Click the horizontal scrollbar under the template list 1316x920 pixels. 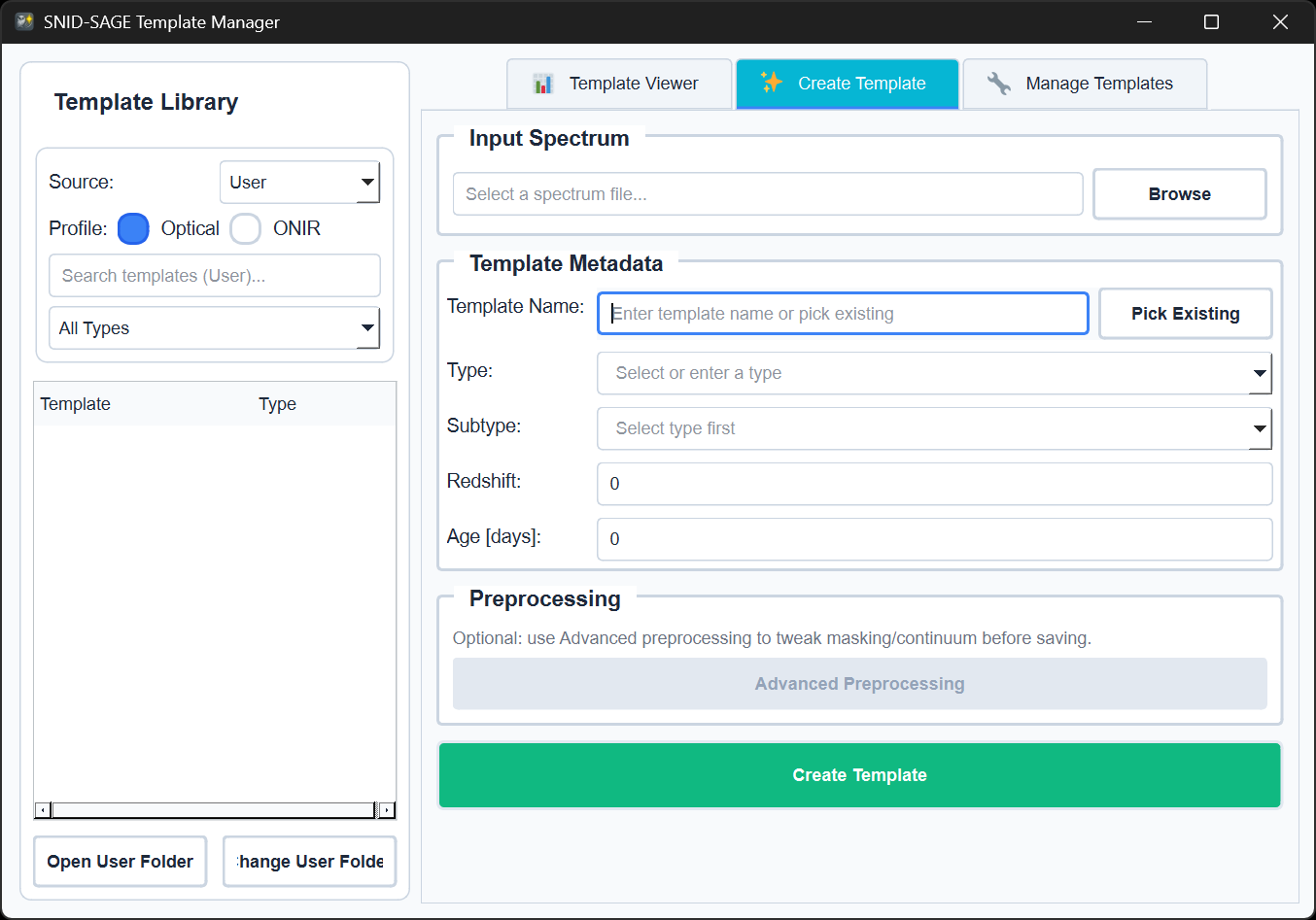coord(214,809)
